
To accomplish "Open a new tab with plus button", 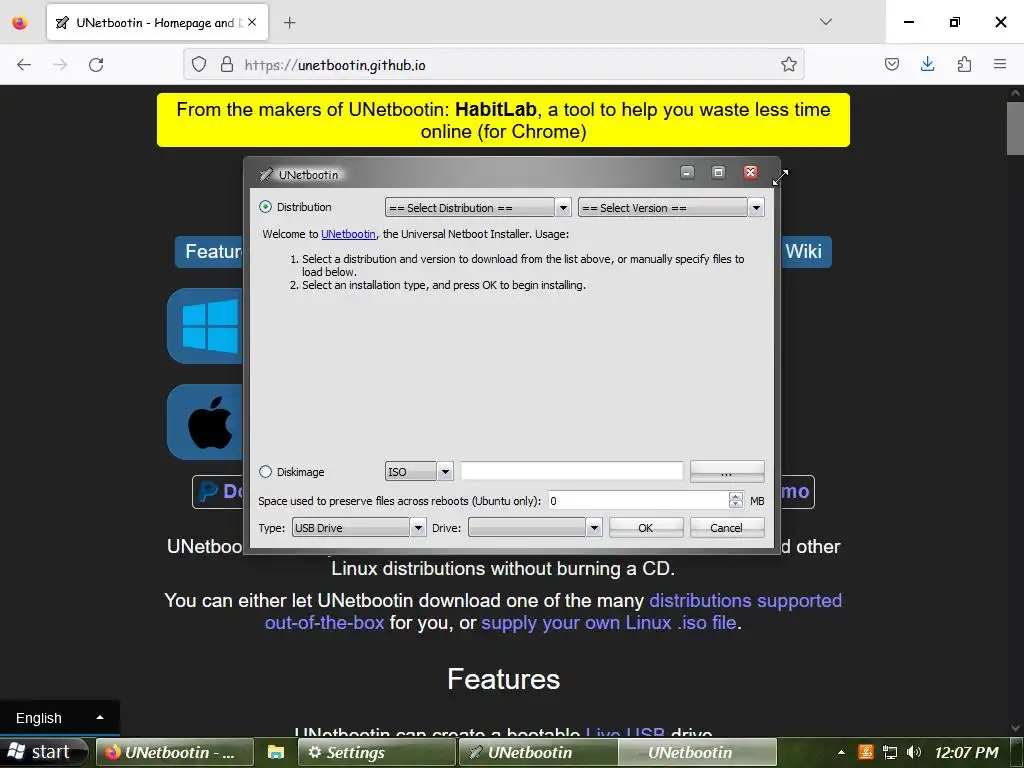I will [289, 23].
